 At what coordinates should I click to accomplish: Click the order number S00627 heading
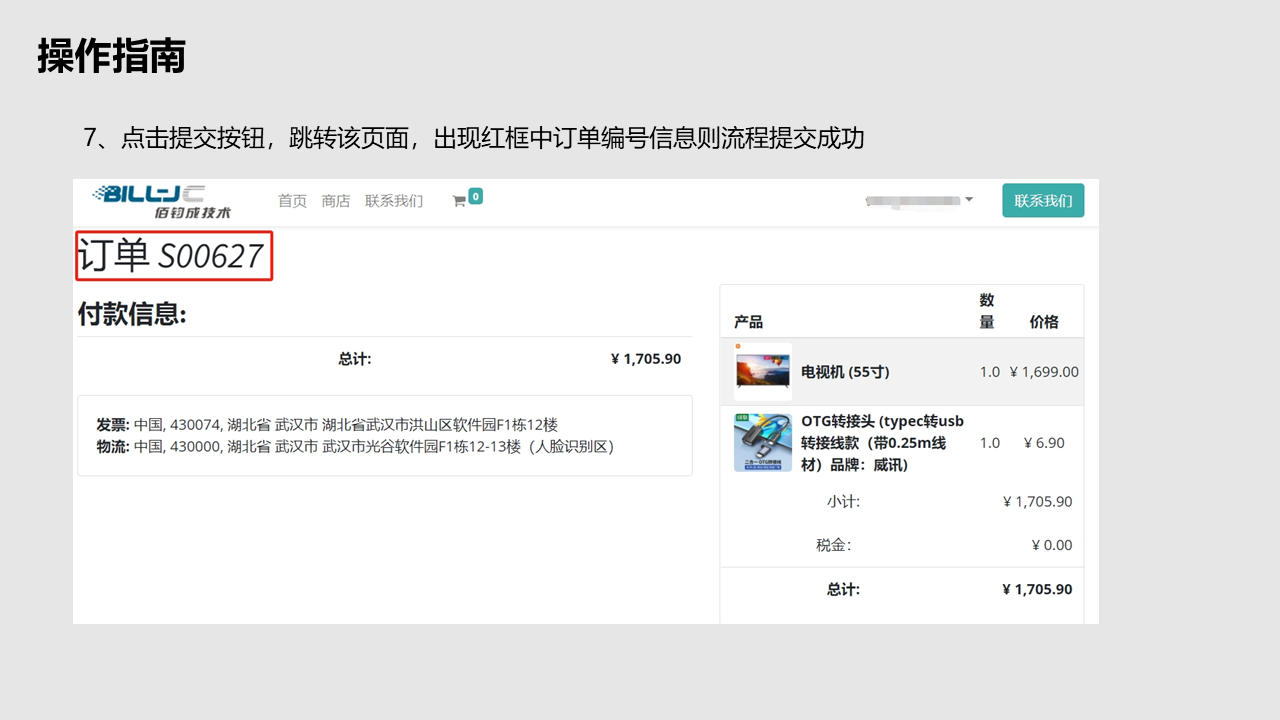[x=172, y=257]
